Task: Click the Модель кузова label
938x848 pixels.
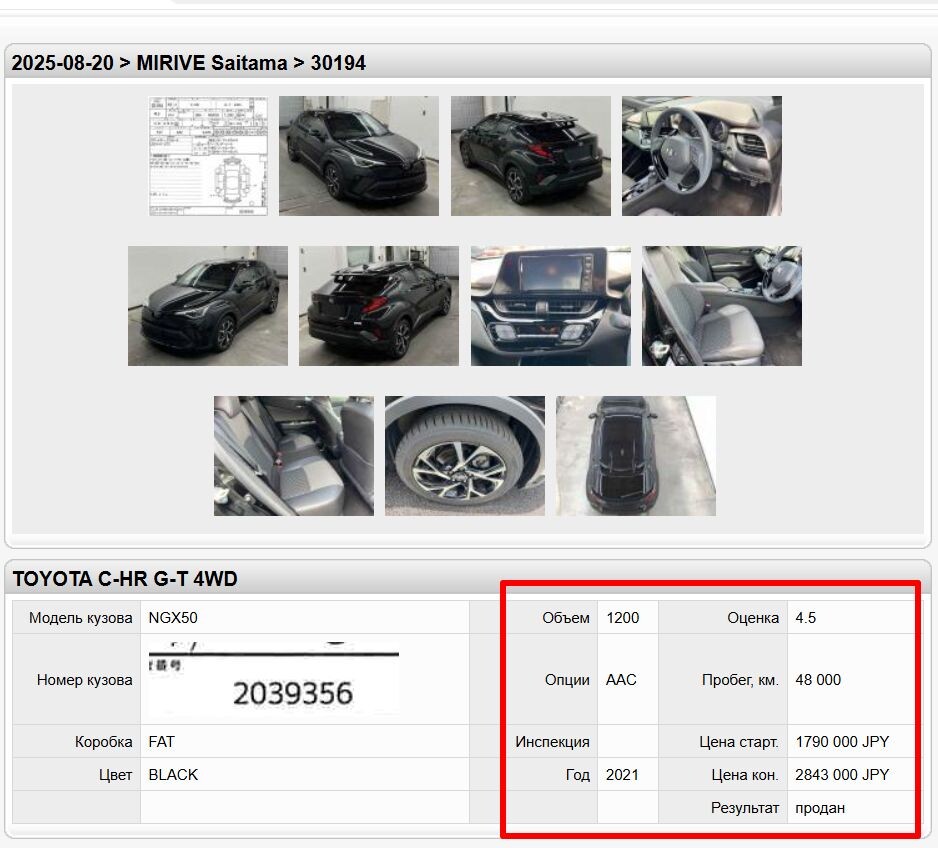Action: (x=81, y=618)
